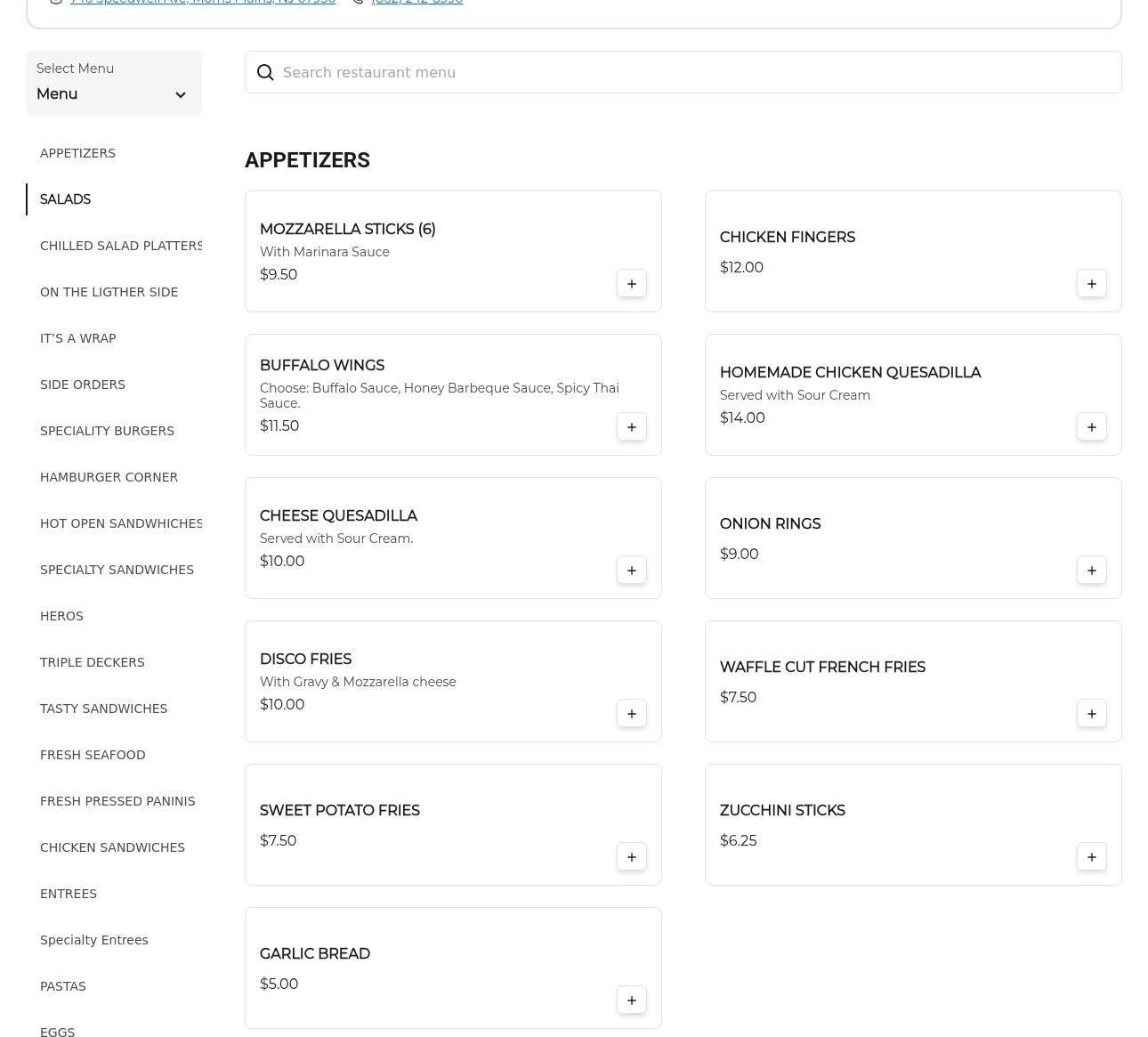
Task: Add Mozzarella Sticks to the order
Action: pos(631,284)
